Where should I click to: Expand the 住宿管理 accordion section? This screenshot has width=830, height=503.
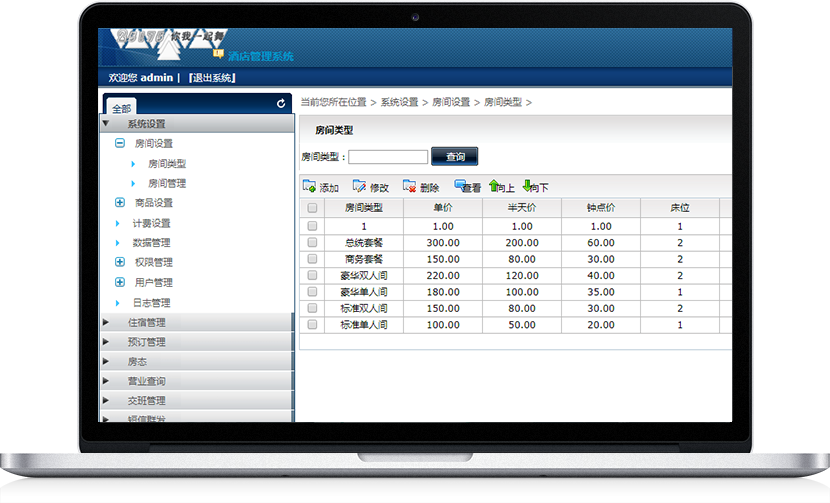[x=146, y=322]
